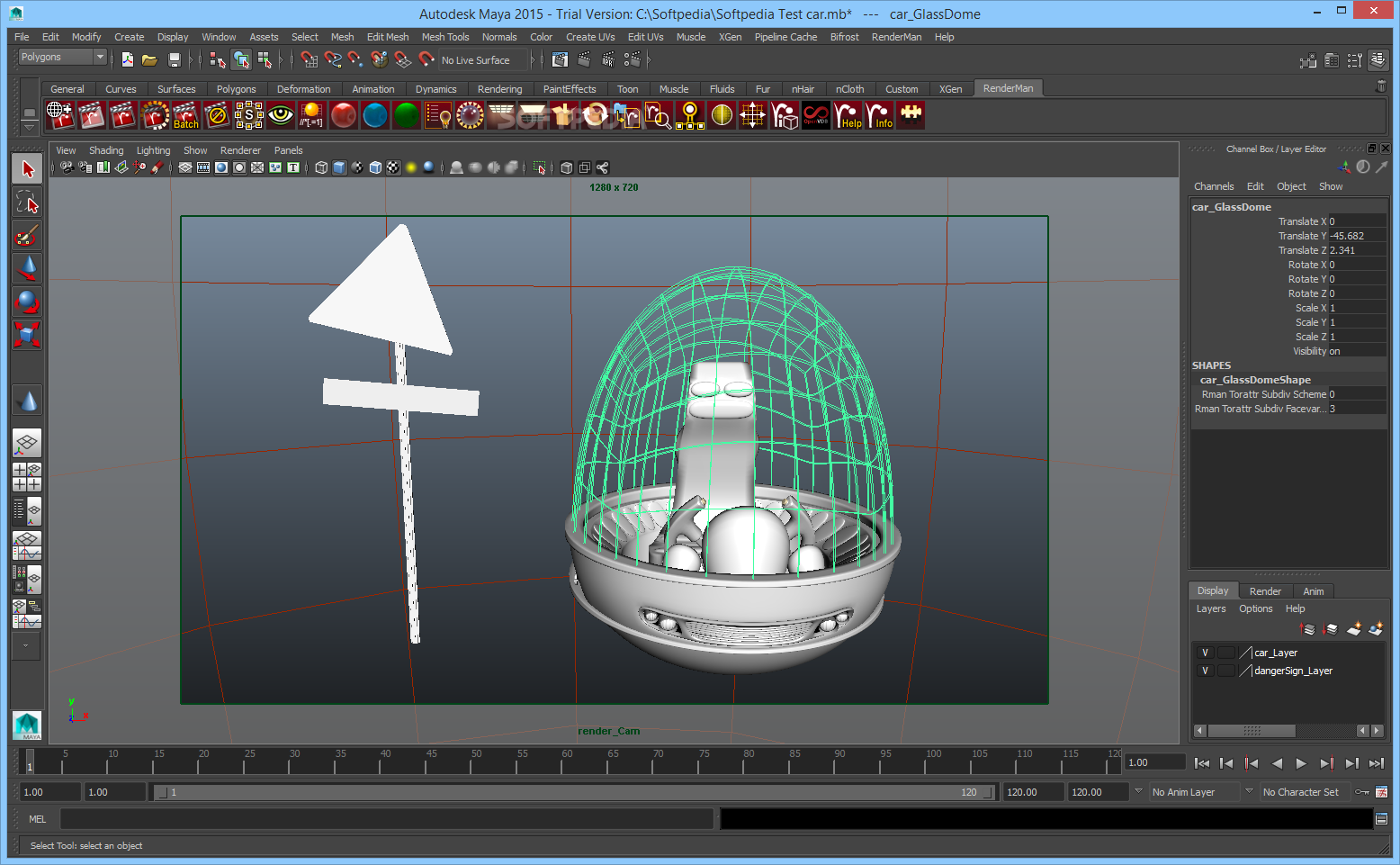Click the play forward button
The height and width of the screenshot is (865, 1400).
[1301, 763]
